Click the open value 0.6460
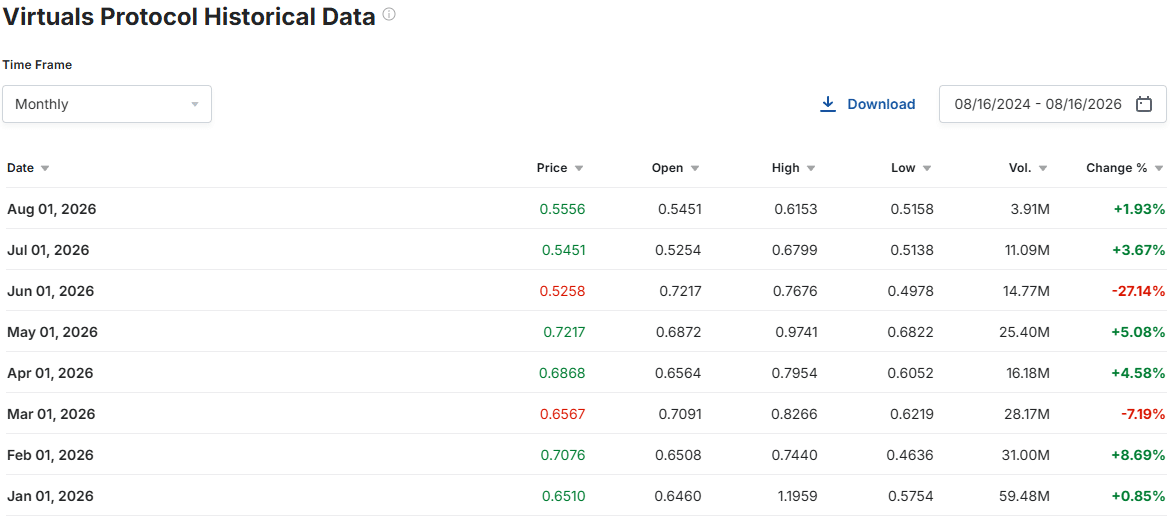 680,496
